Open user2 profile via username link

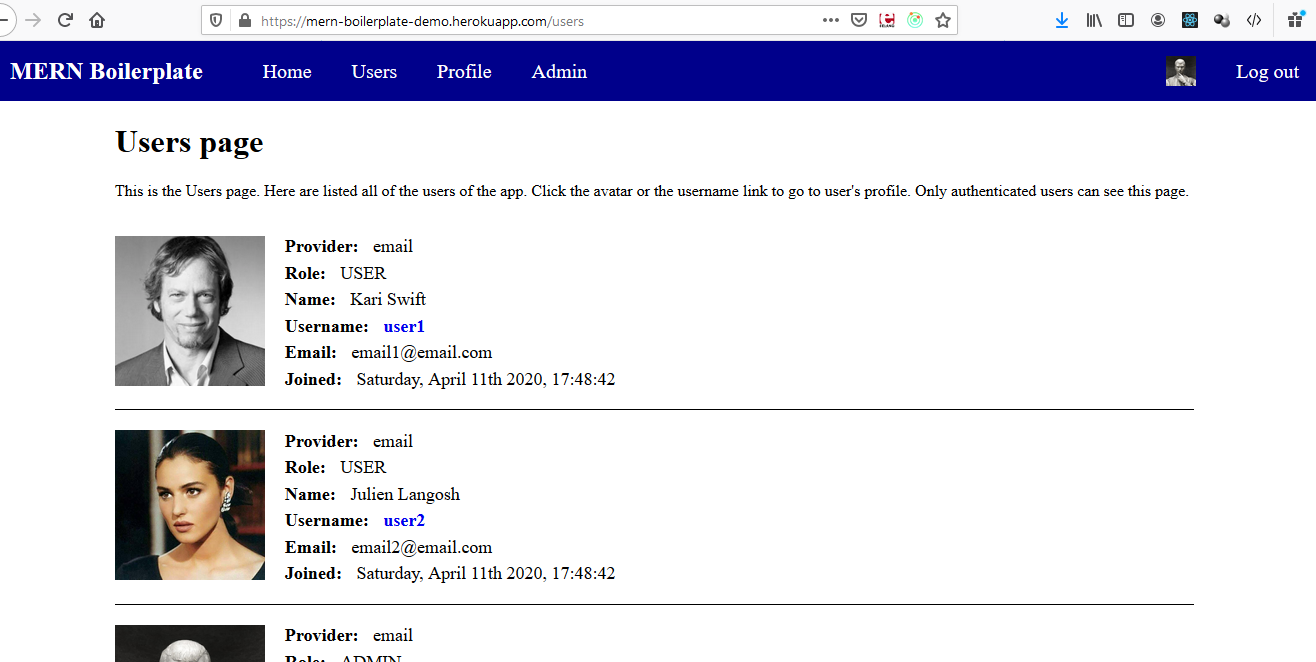pyautogui.click(x=404, y=520)
